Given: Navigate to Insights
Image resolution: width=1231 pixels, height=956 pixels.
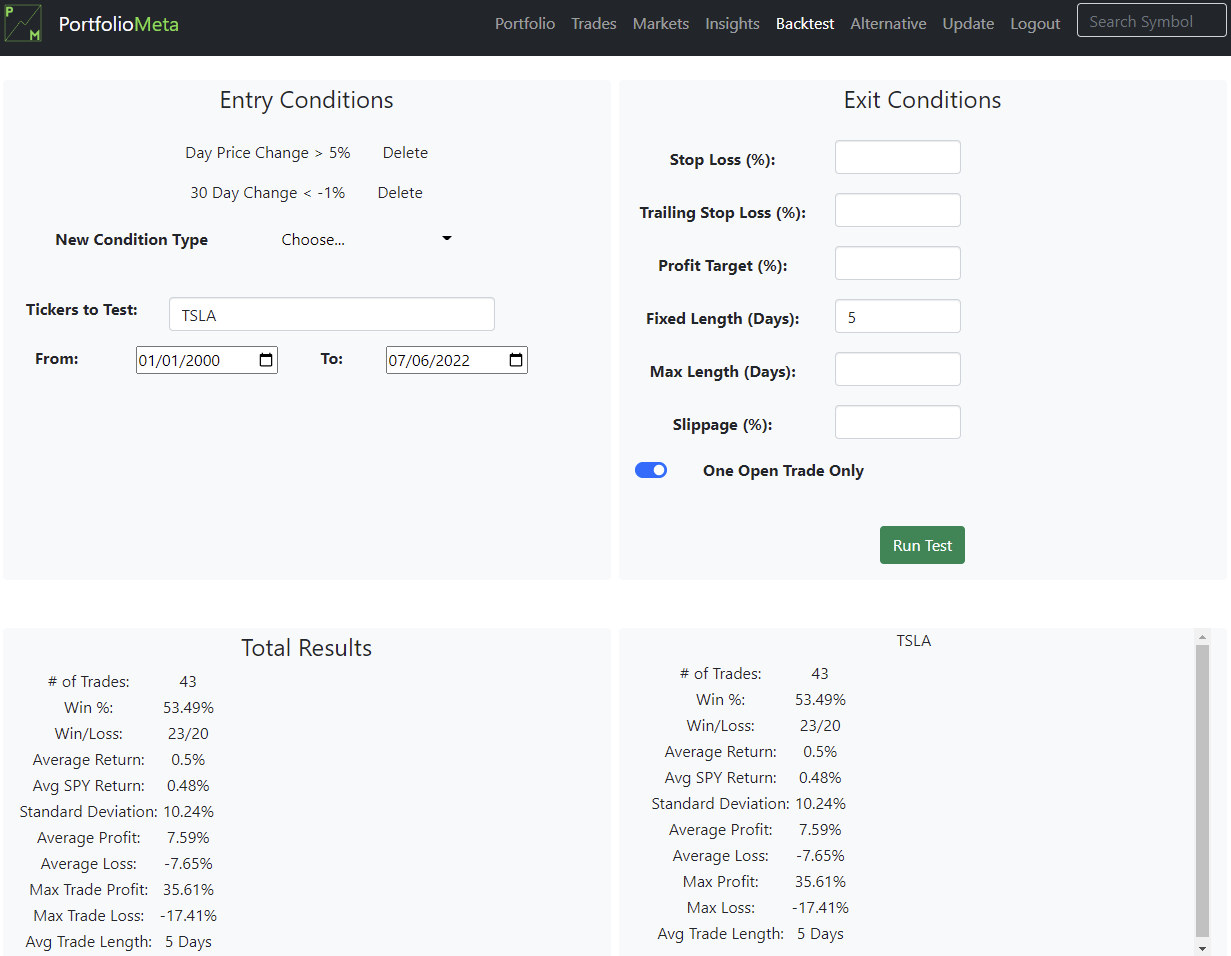Looking at the screenshot, I should point(733,23).
